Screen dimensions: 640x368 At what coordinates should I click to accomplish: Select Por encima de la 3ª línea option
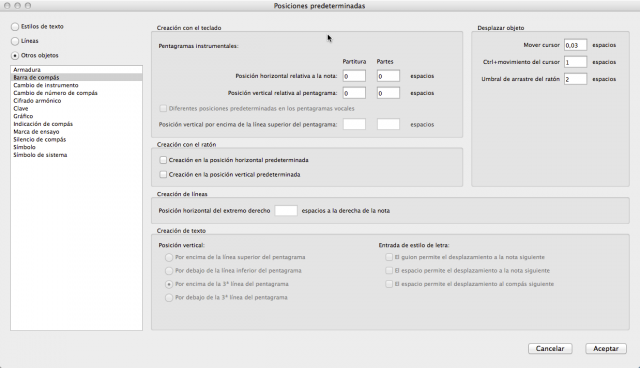tap(169, 284)
